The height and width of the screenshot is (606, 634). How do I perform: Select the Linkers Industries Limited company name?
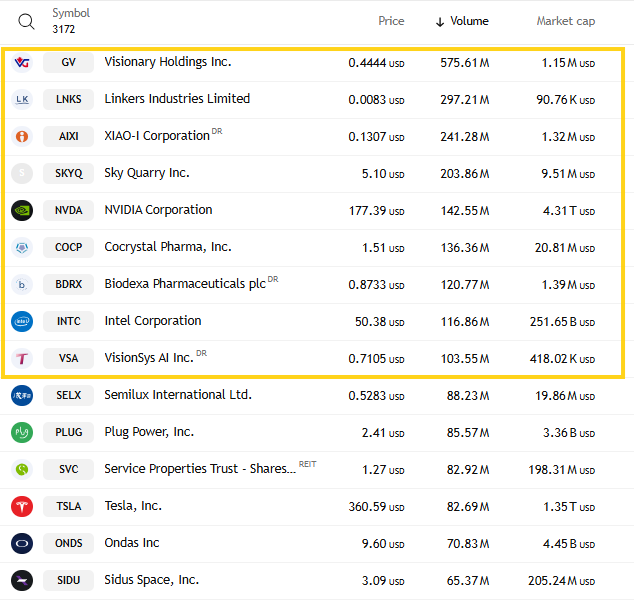(177, 99)
